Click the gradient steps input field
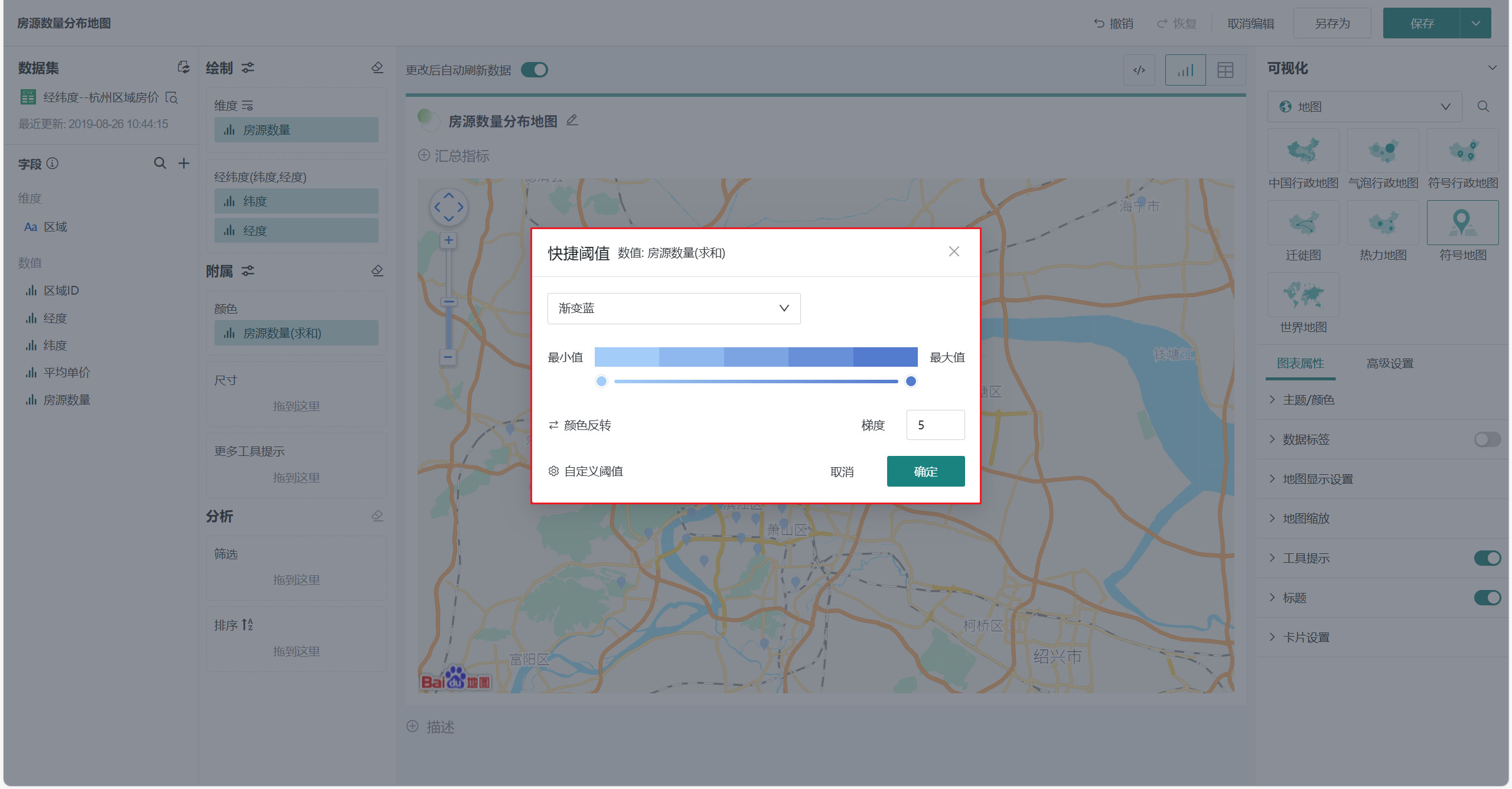 click(935, 425)
